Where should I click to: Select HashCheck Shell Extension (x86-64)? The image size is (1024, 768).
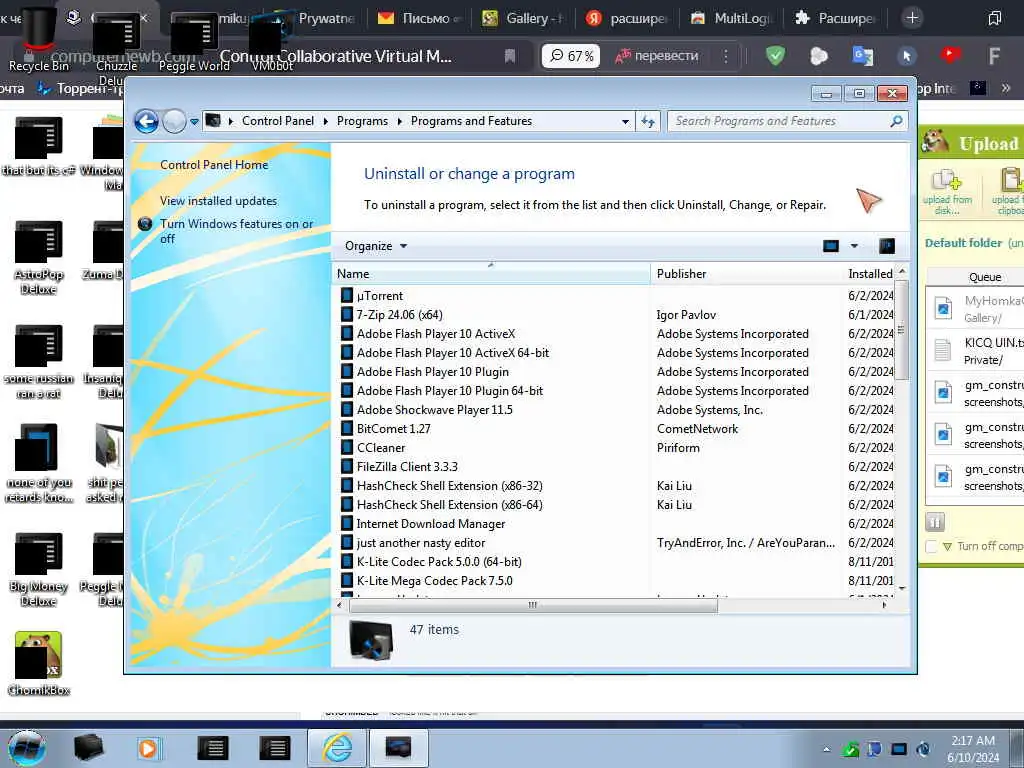tap(449, 504)
